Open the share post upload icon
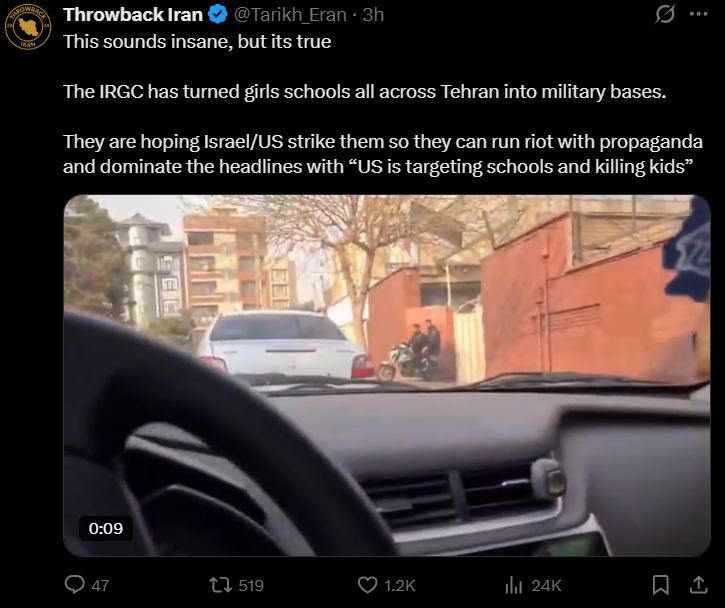The height and width of the screenshot is (608, 725). coord(699,585)
